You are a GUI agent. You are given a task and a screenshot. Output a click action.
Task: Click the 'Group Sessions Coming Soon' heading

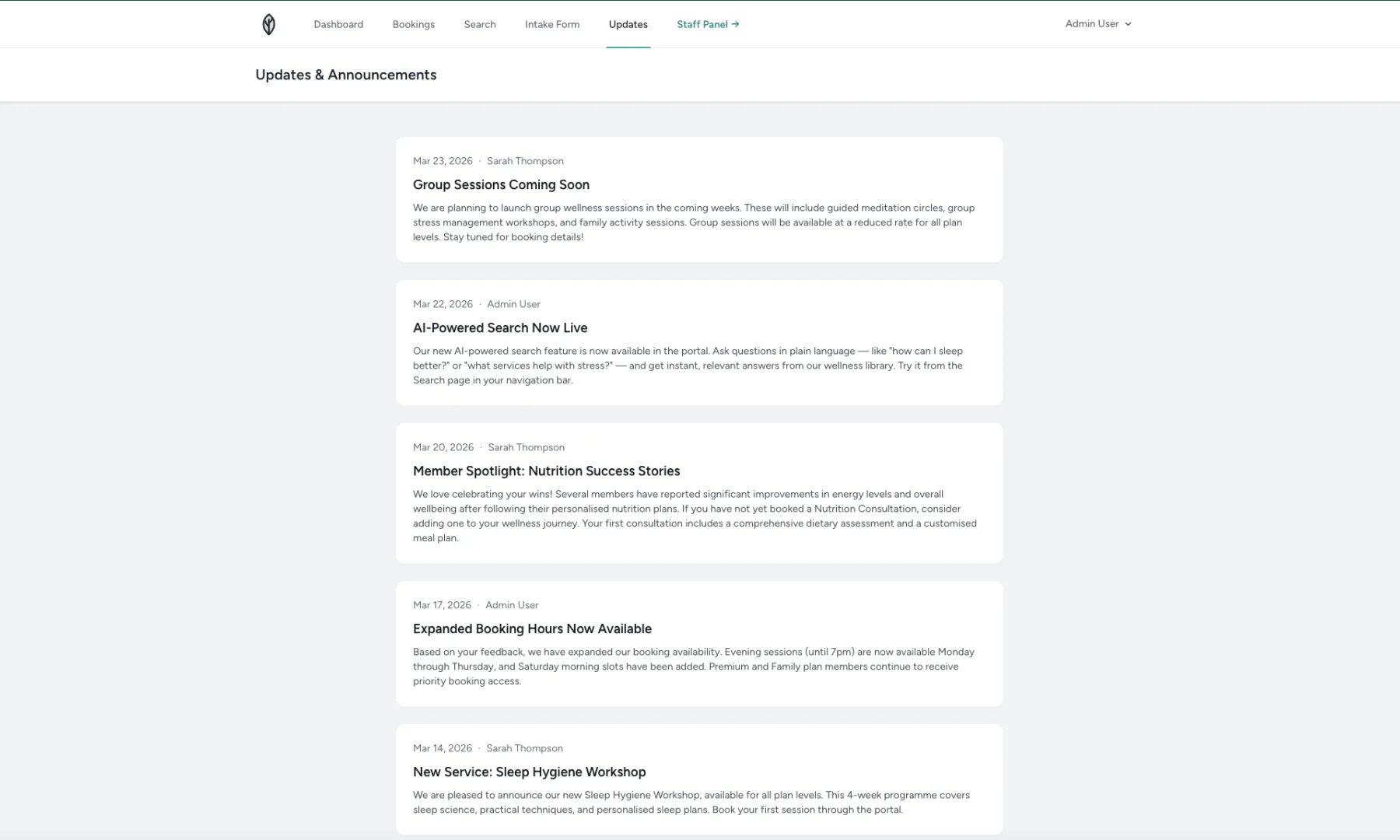pyautogui.click(x=501, y=184)
